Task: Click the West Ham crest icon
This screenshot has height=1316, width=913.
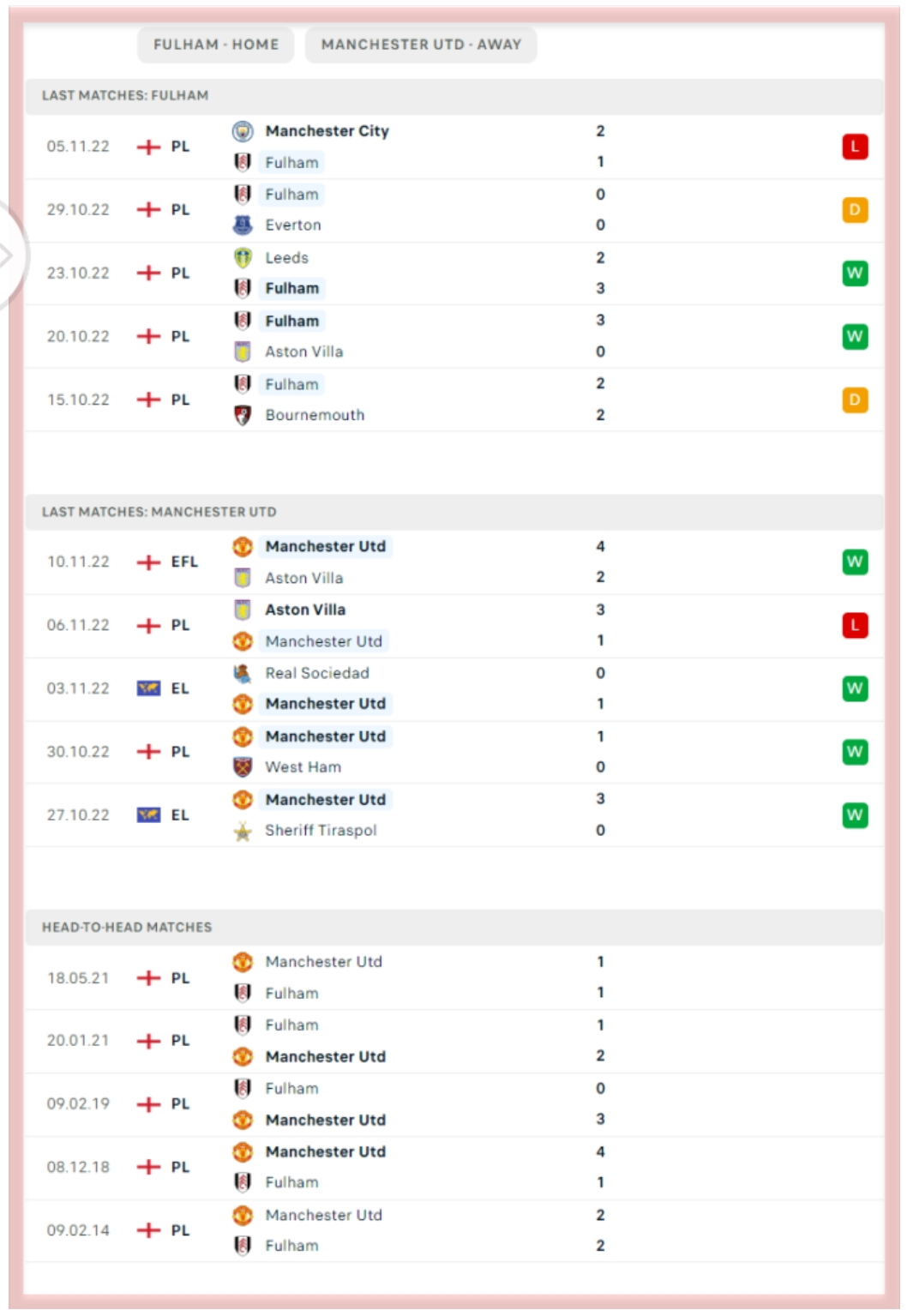Action: 243,767
